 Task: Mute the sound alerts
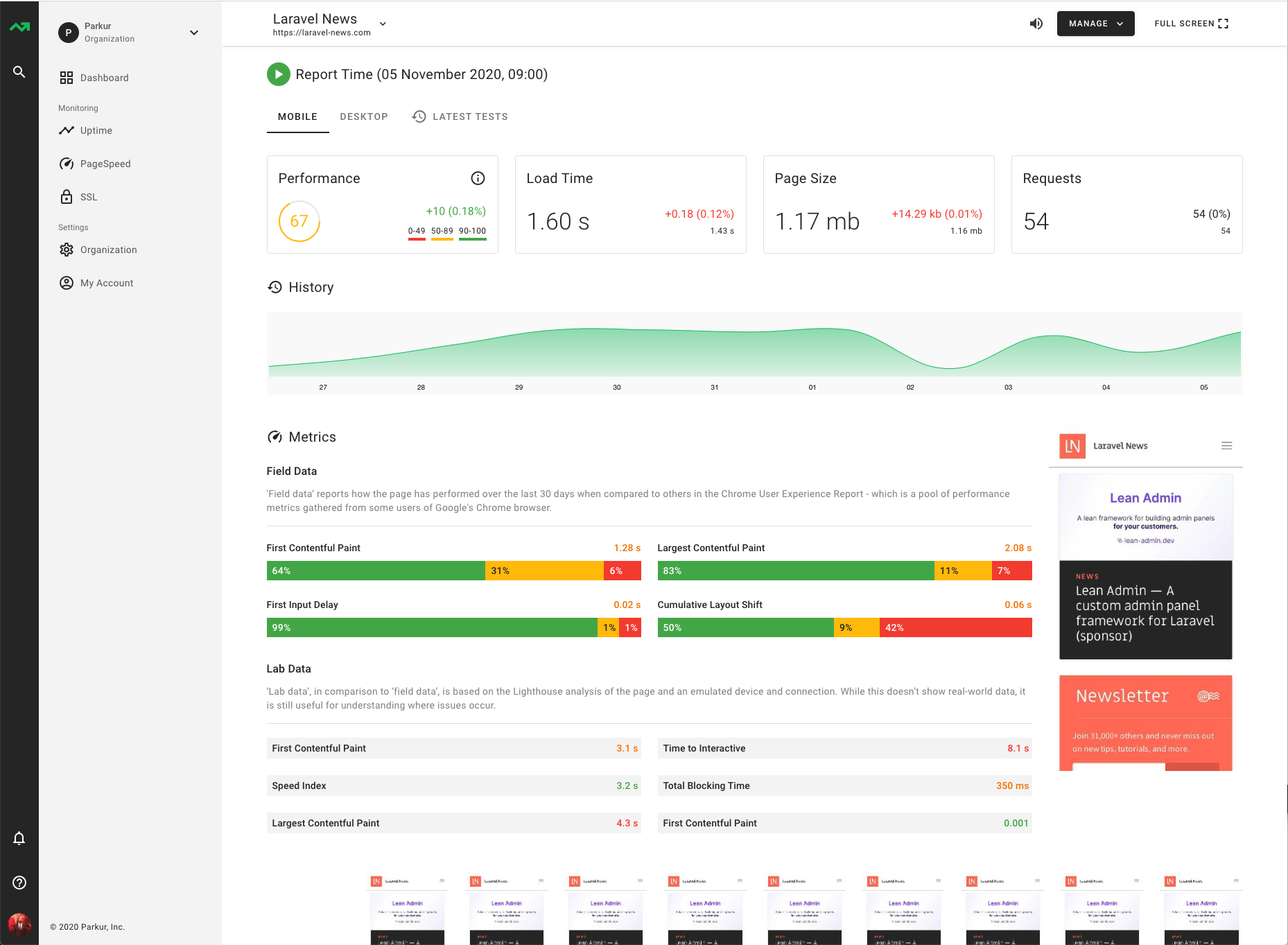coord(1036,23)
